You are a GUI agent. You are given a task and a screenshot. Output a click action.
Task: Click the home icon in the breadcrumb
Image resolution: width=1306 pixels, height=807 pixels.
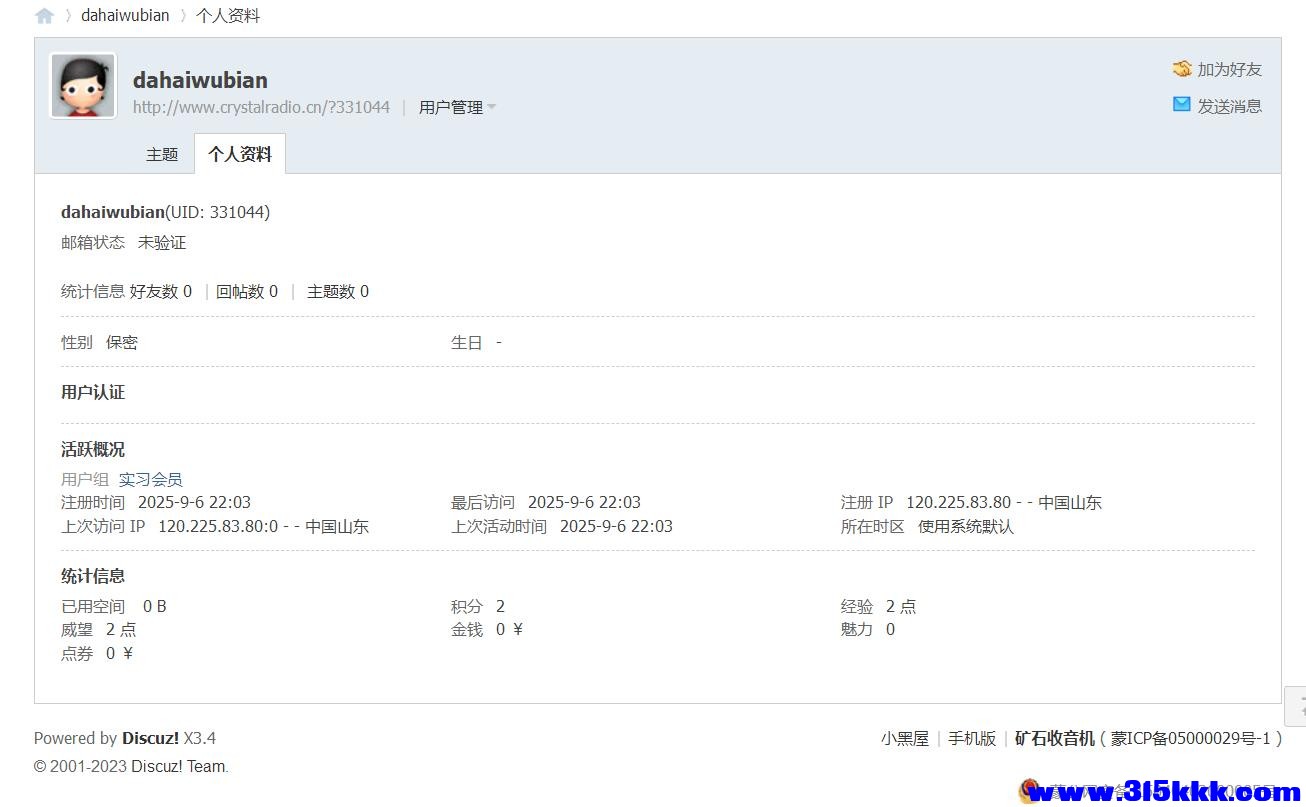click(43, 15)
